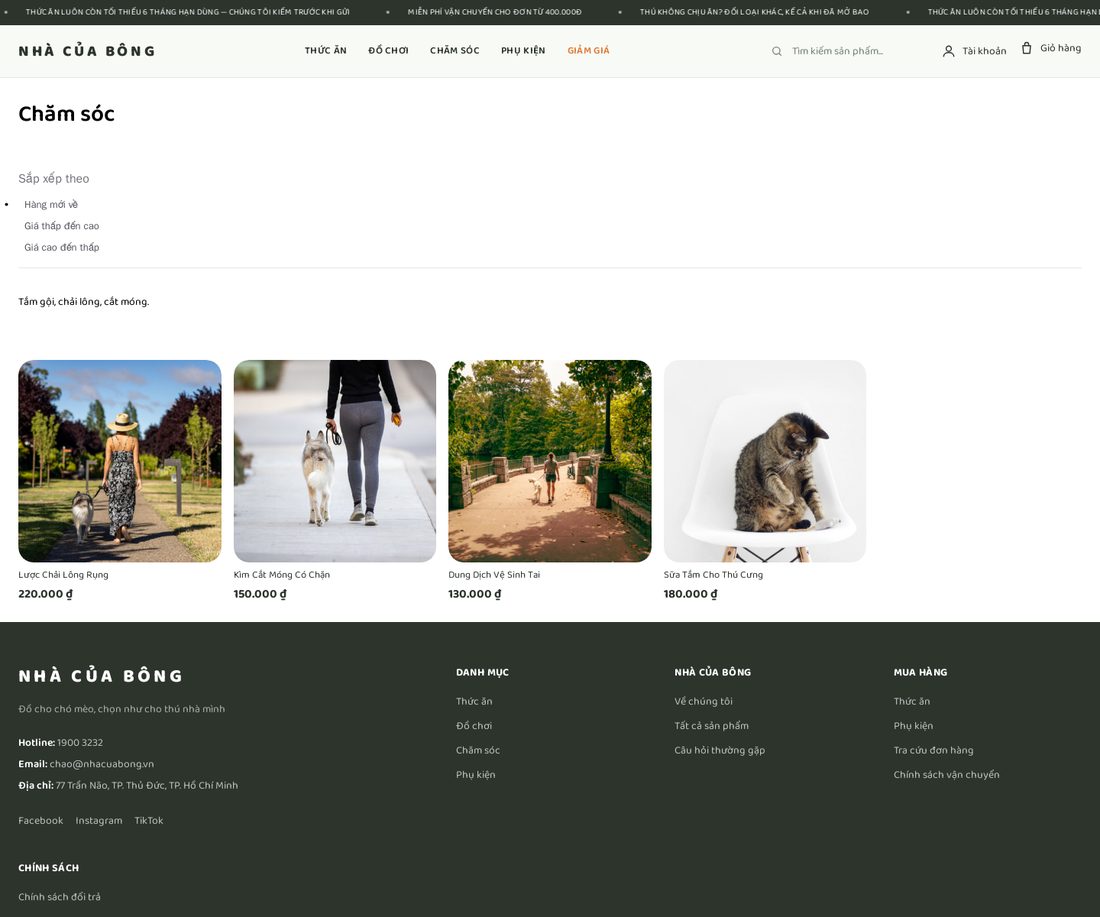
Task: Go home via Nhà Của Bông logo
Action: [x=87, y=51]
